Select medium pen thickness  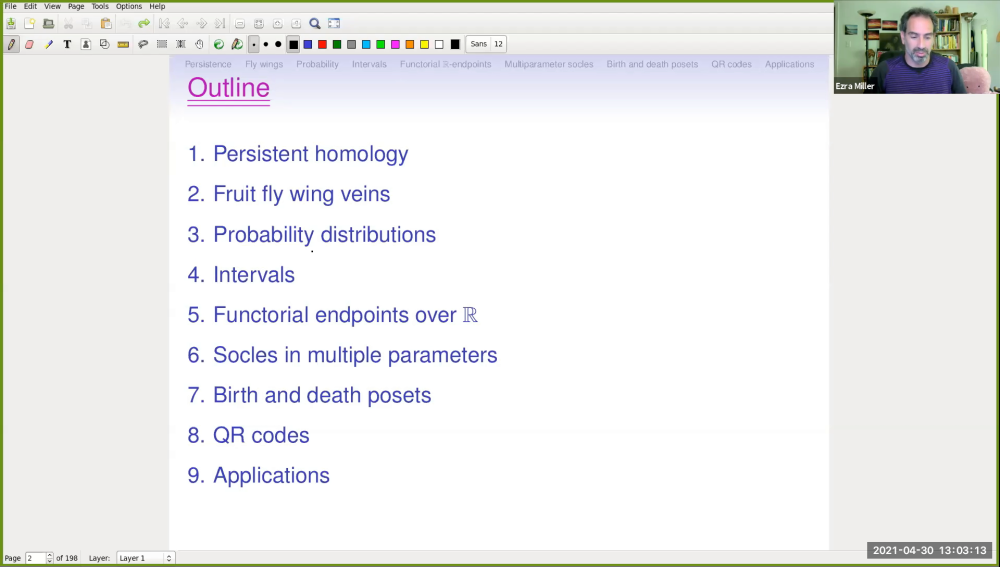click(266, 44)
